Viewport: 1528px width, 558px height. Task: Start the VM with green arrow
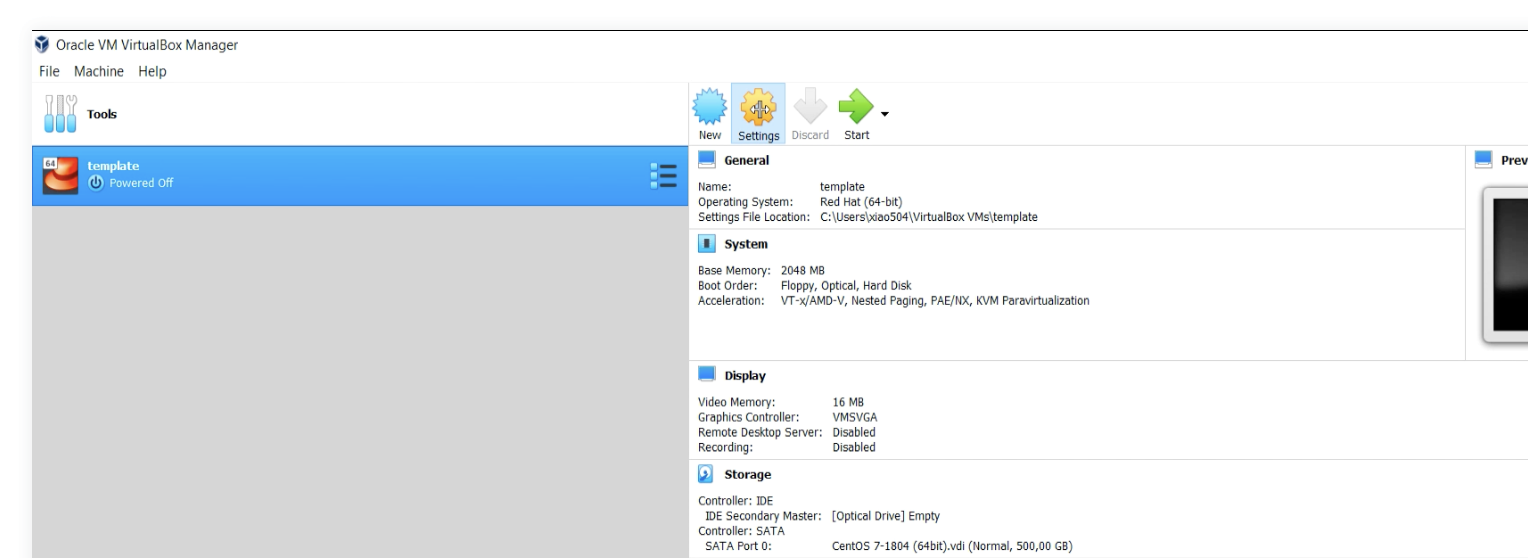coord(855,106)
